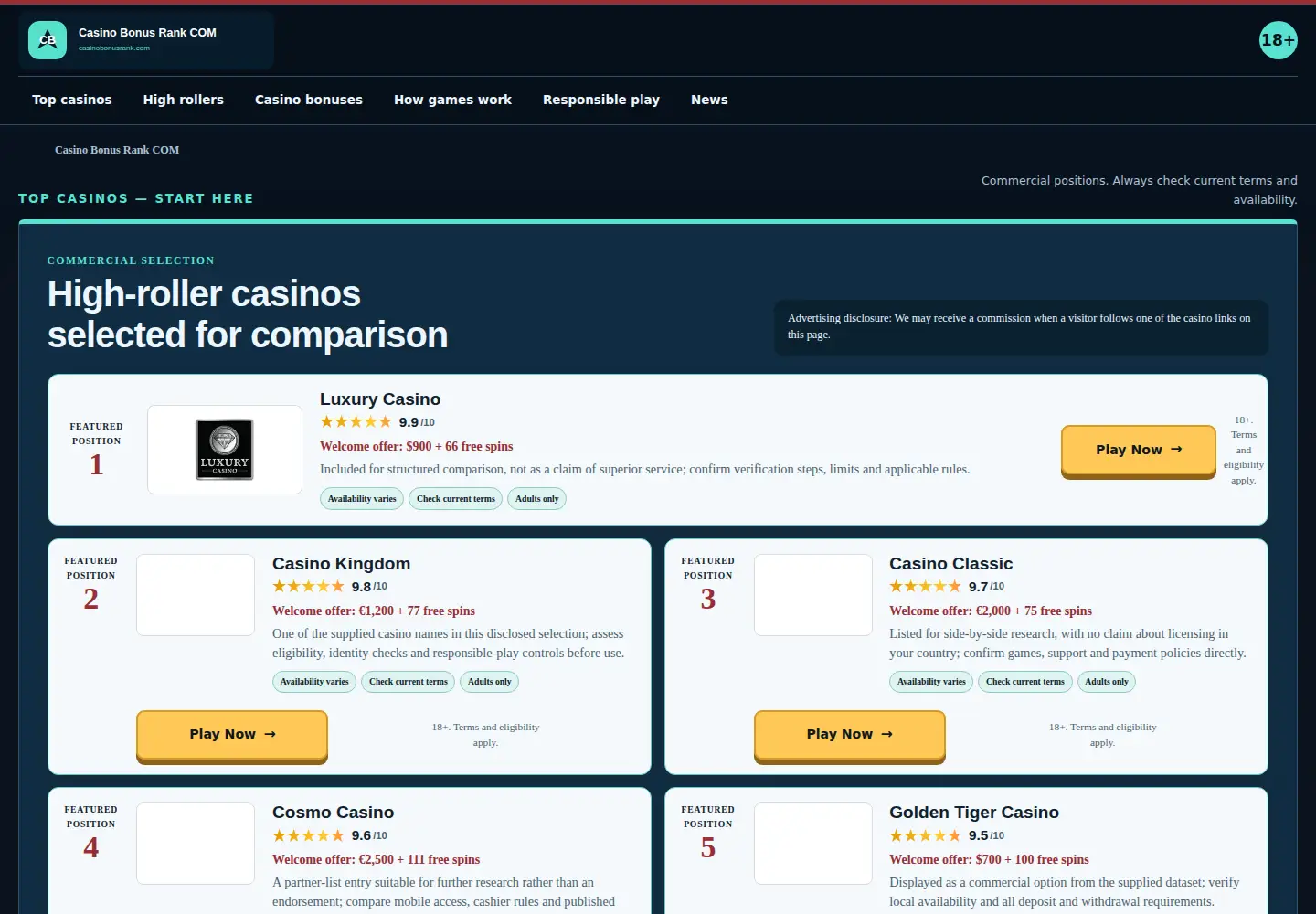Click Luxury Casino's Availability varies tag
Image resolution: width=1316 pixels, height=914 pixels.
coord(362,499)
